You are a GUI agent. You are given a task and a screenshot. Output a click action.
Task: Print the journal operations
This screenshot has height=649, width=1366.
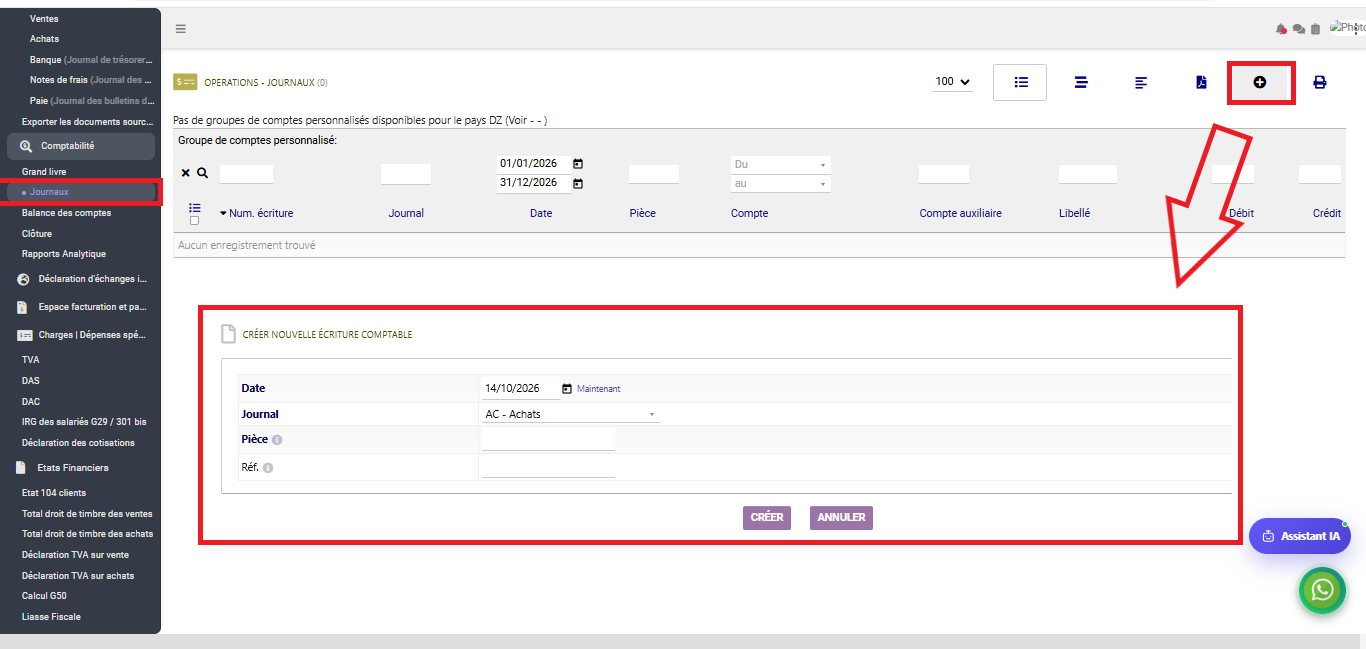(x=1319, y=82)
